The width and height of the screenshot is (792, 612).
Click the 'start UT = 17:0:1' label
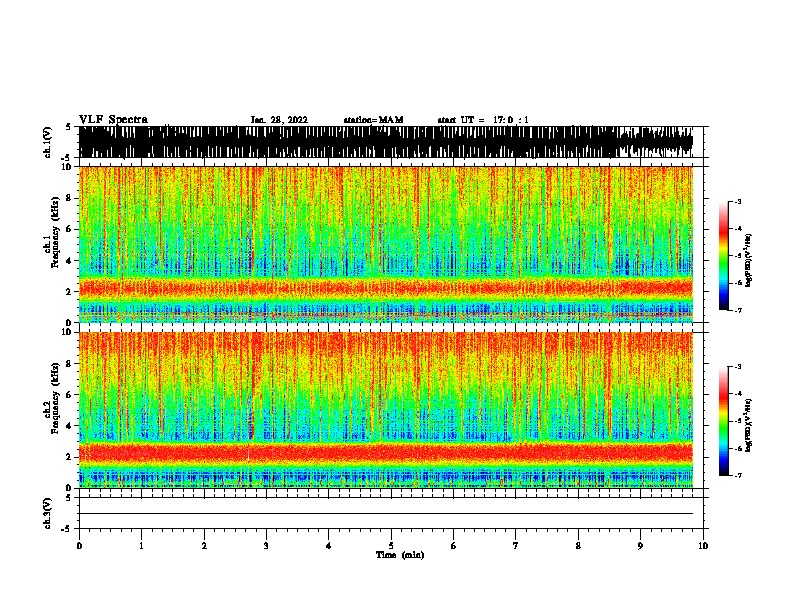pyautogui.click(x=483, y=120)
